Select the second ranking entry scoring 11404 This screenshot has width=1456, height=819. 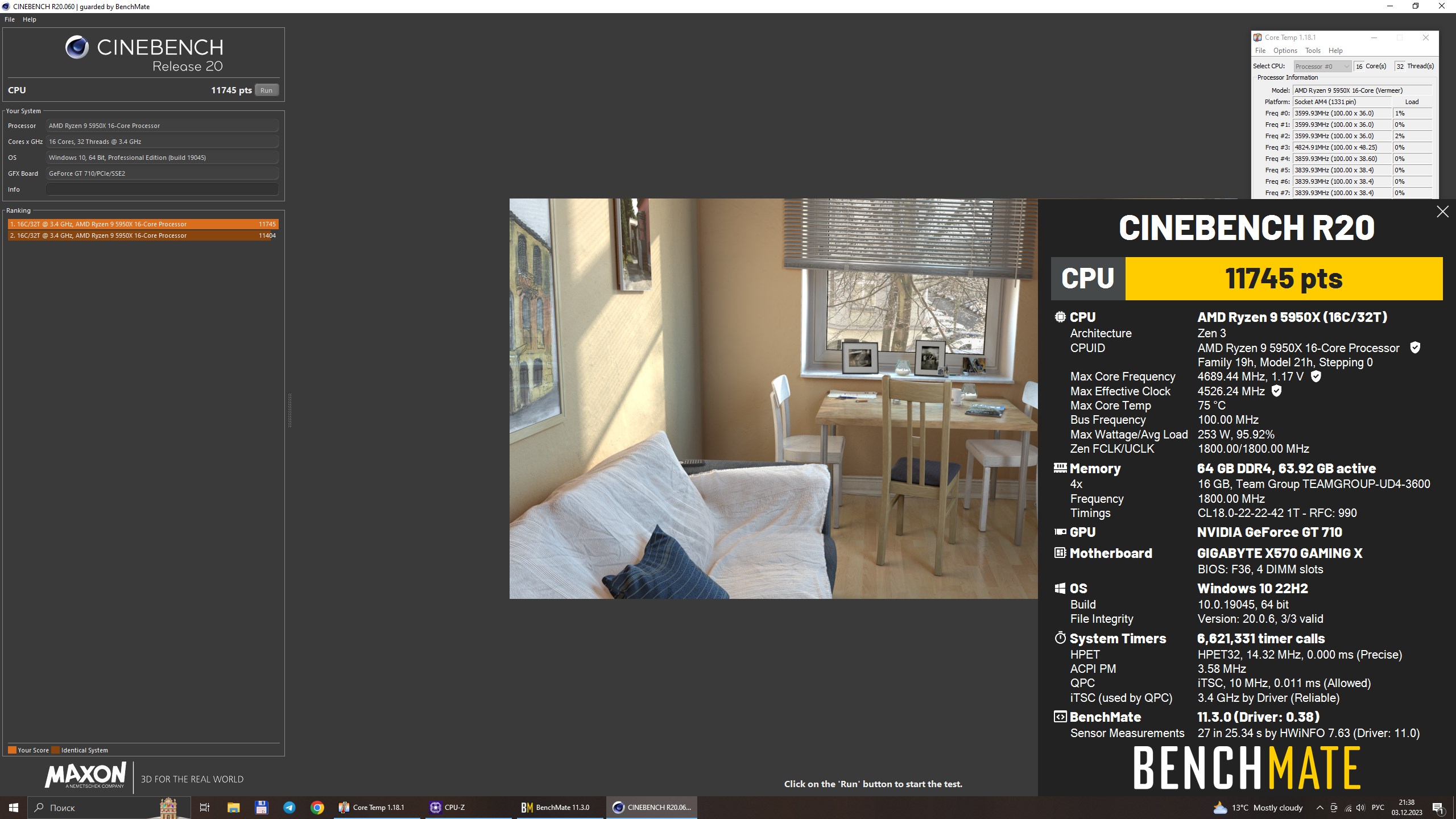coord(143,235)
